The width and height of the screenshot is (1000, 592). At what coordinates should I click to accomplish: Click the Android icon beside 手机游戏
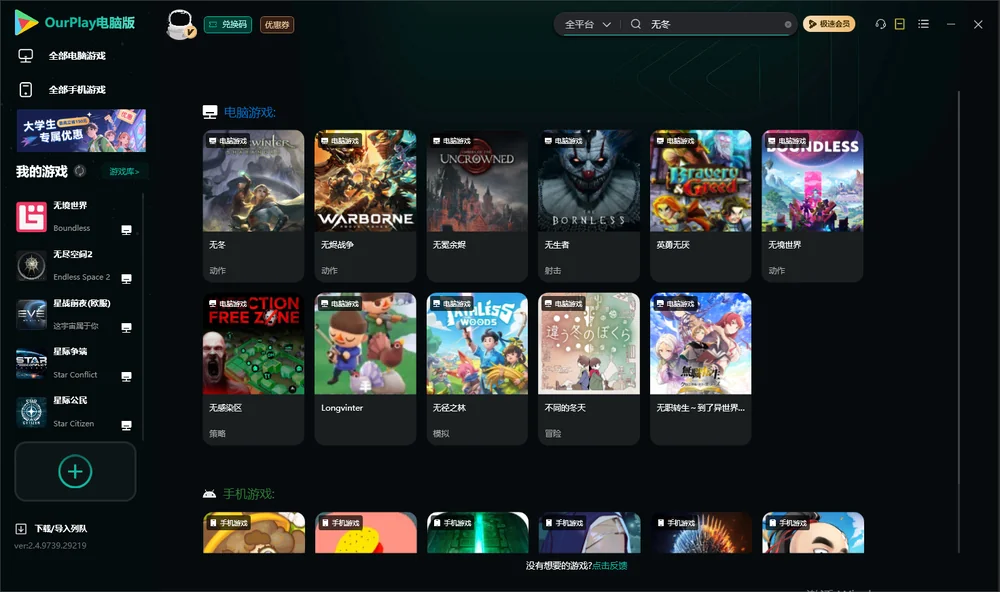209,494
